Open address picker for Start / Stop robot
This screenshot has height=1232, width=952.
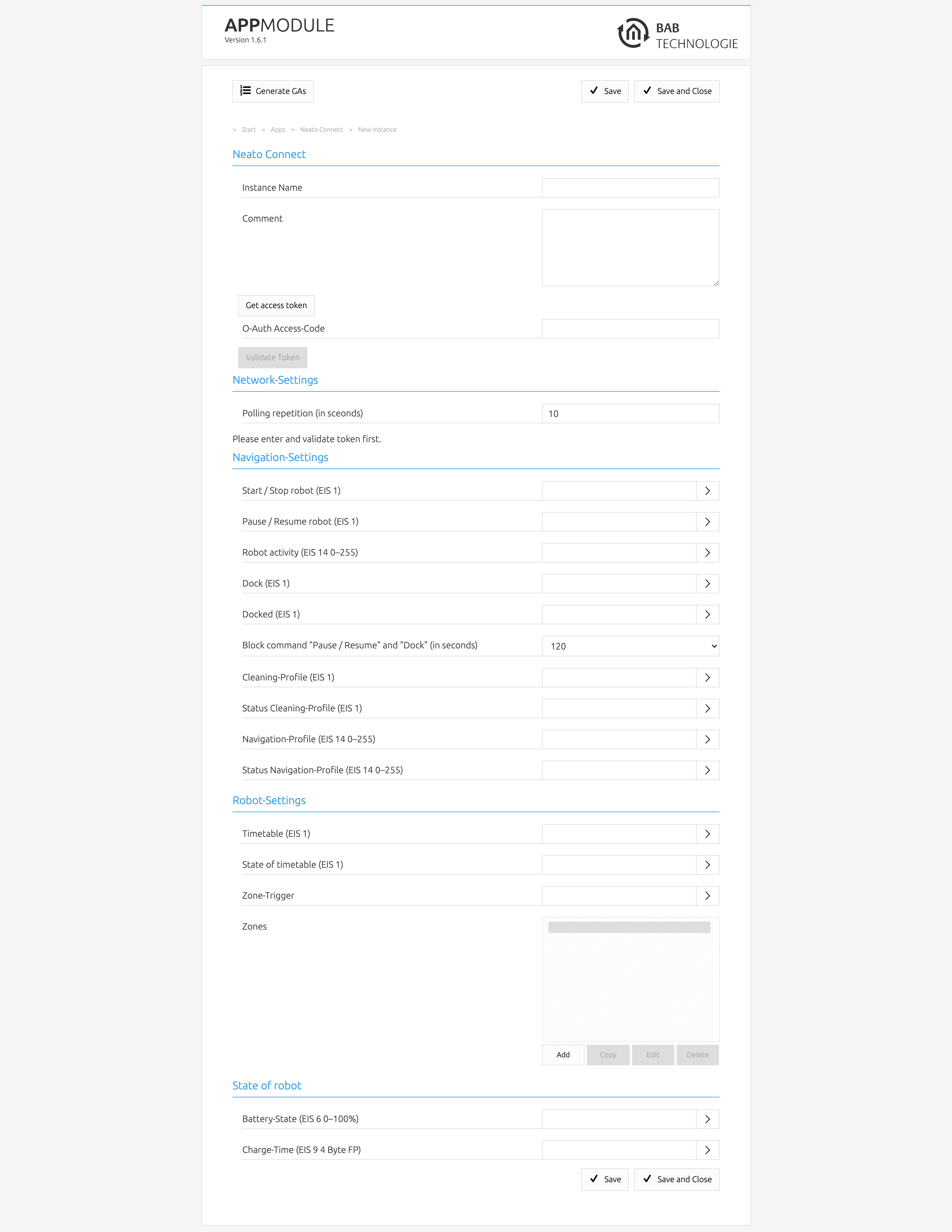707,491
